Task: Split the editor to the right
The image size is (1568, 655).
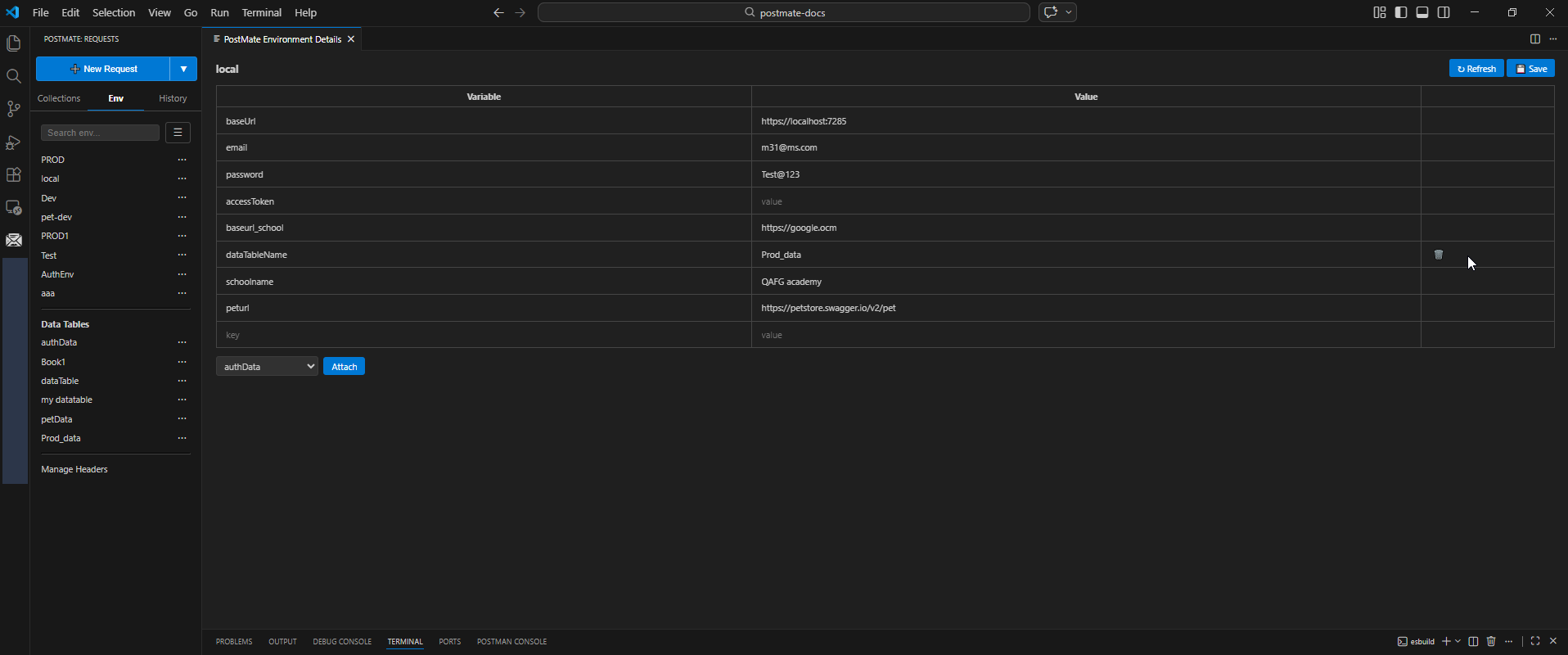Action: point(1535,39)
